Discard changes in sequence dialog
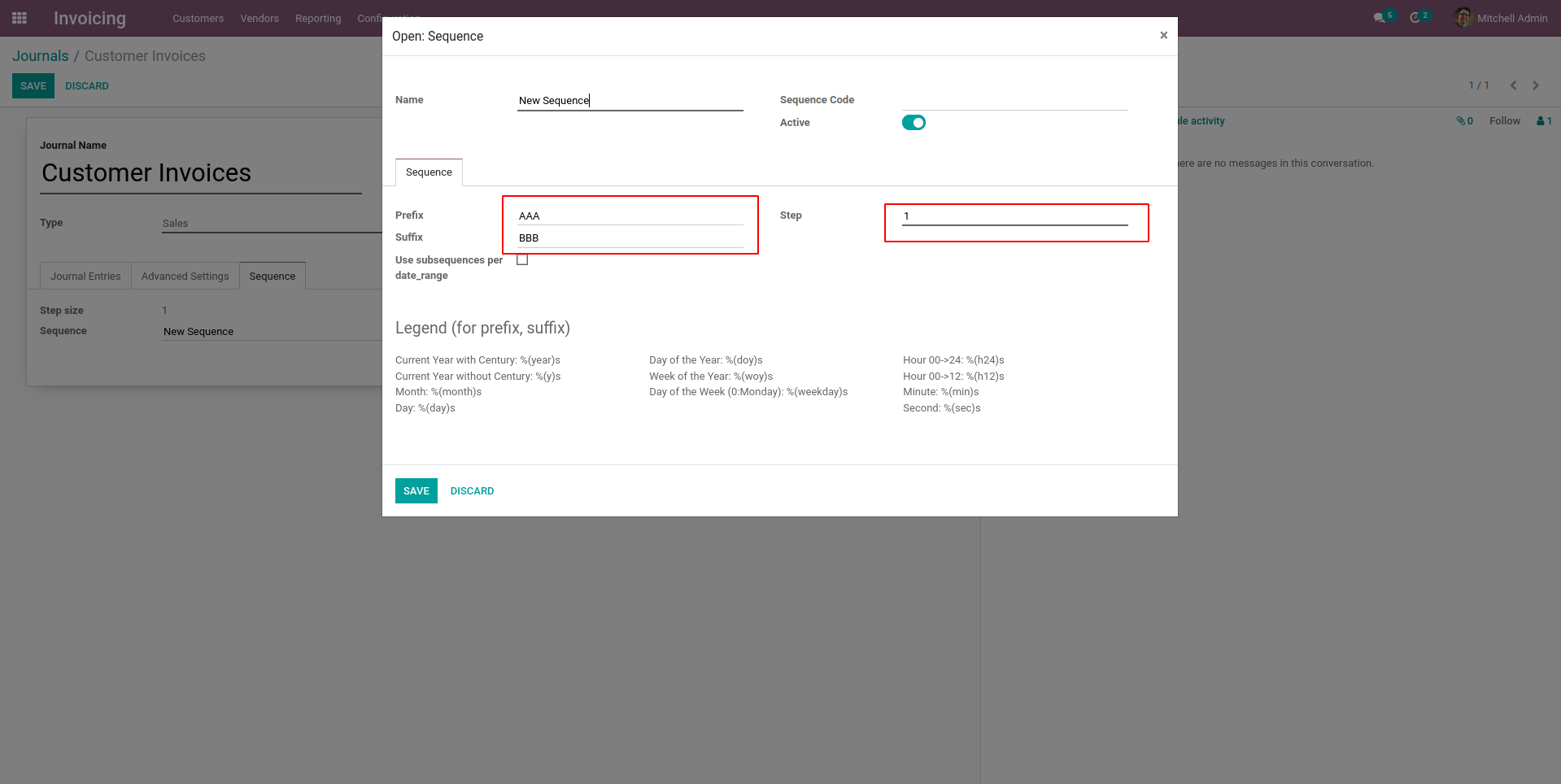Image resolution: width=1561 pixels, height=784 pixels. click(472, 491)
